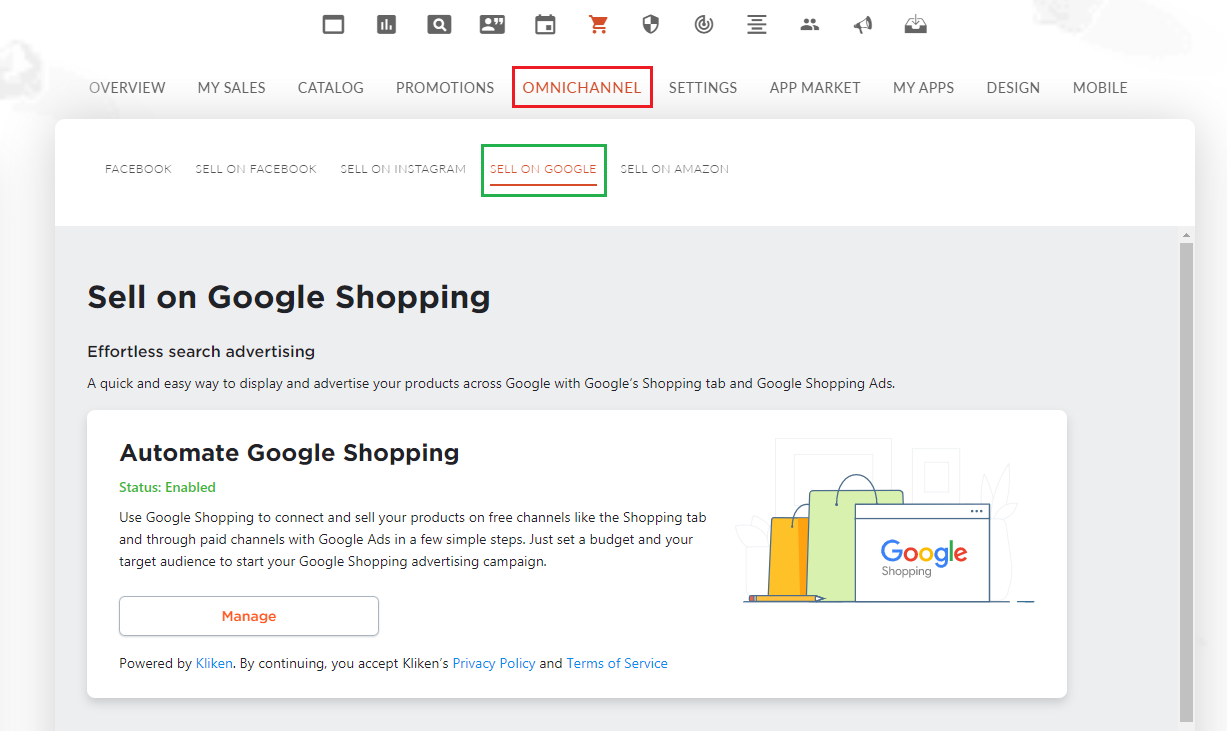
Task: Click the scrollbar up arrow
Action: click(x=1187, y=236)
